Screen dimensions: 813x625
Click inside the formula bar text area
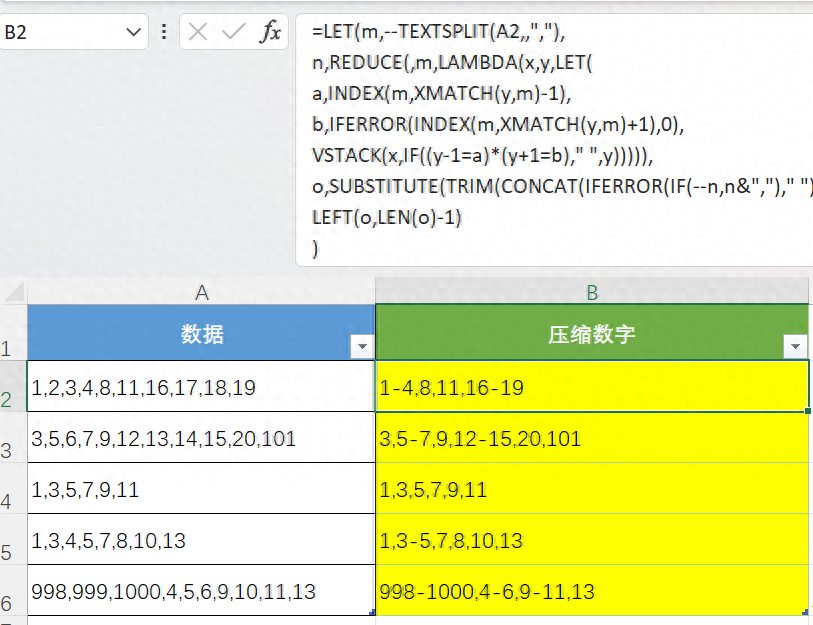[554, 140]
